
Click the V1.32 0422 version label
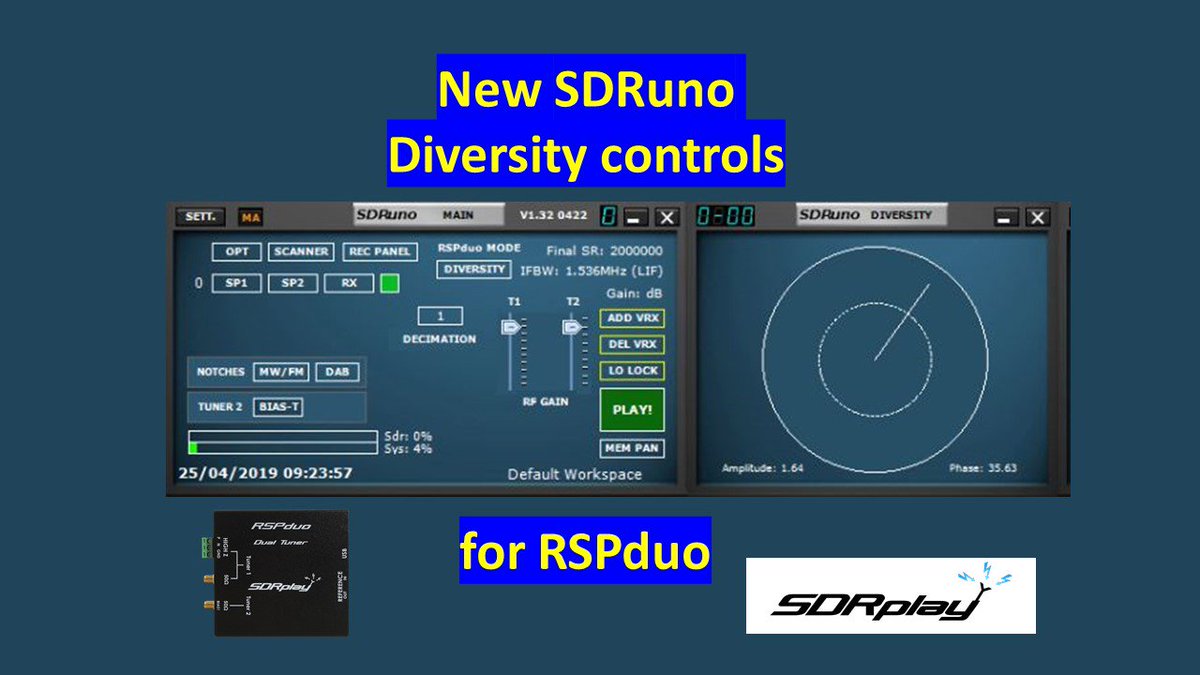click(555, 215)
